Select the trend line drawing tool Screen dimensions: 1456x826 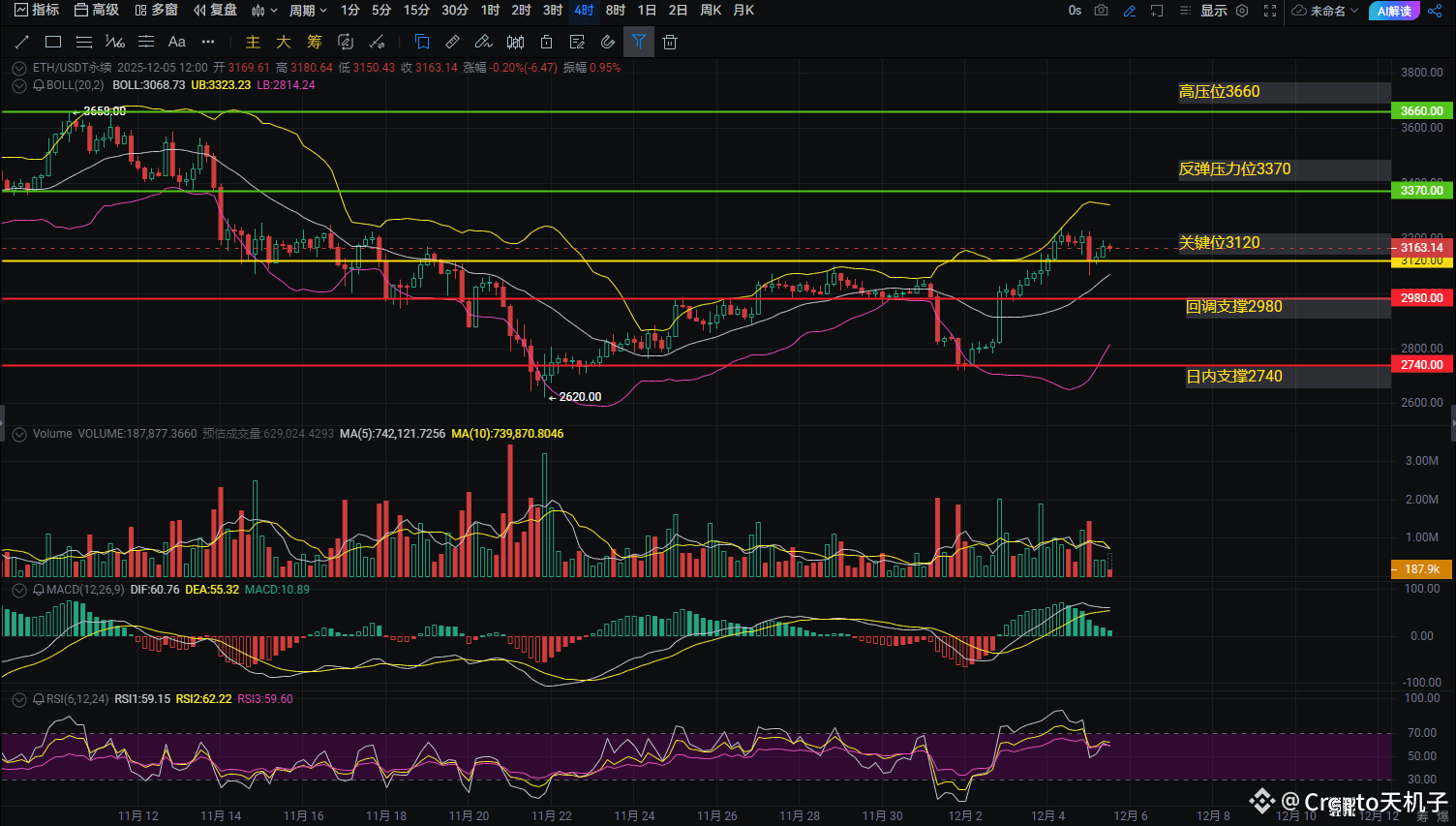pyautogui.click(x=22, y=42)
